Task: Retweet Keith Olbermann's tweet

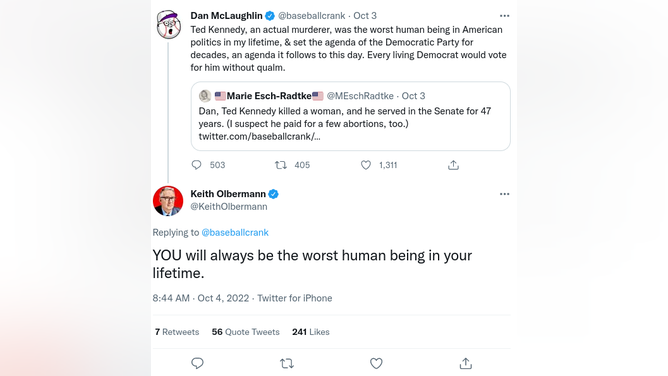Action: coord(287,363)
